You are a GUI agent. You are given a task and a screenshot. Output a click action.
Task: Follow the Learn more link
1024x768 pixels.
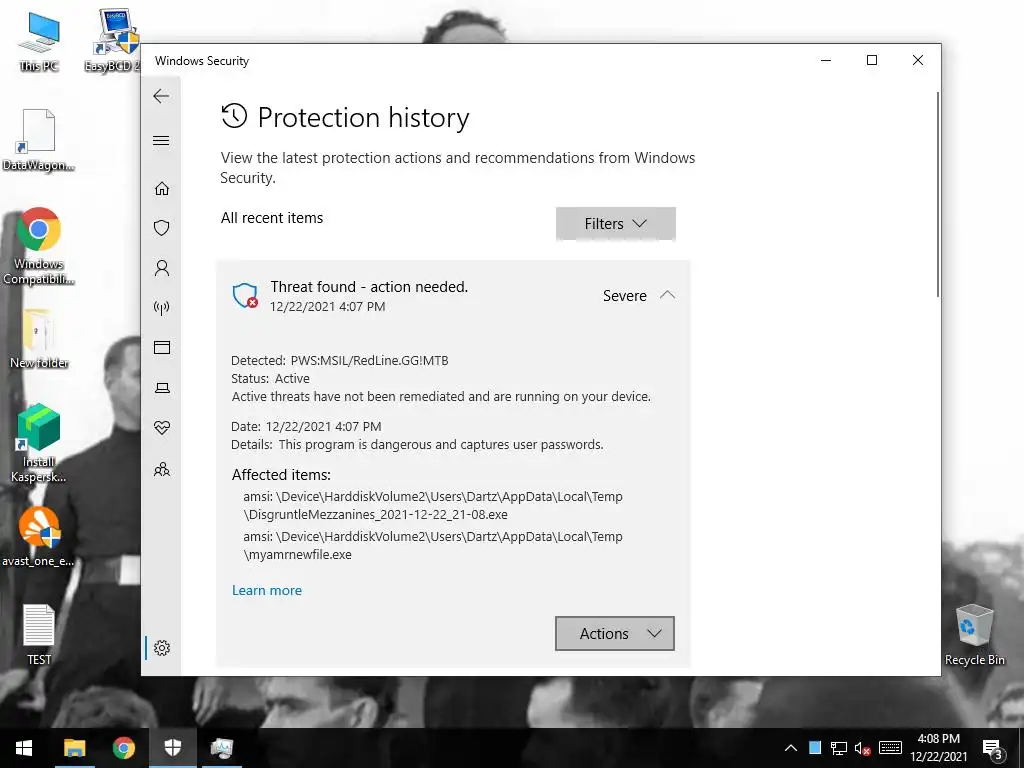(266, 590)
